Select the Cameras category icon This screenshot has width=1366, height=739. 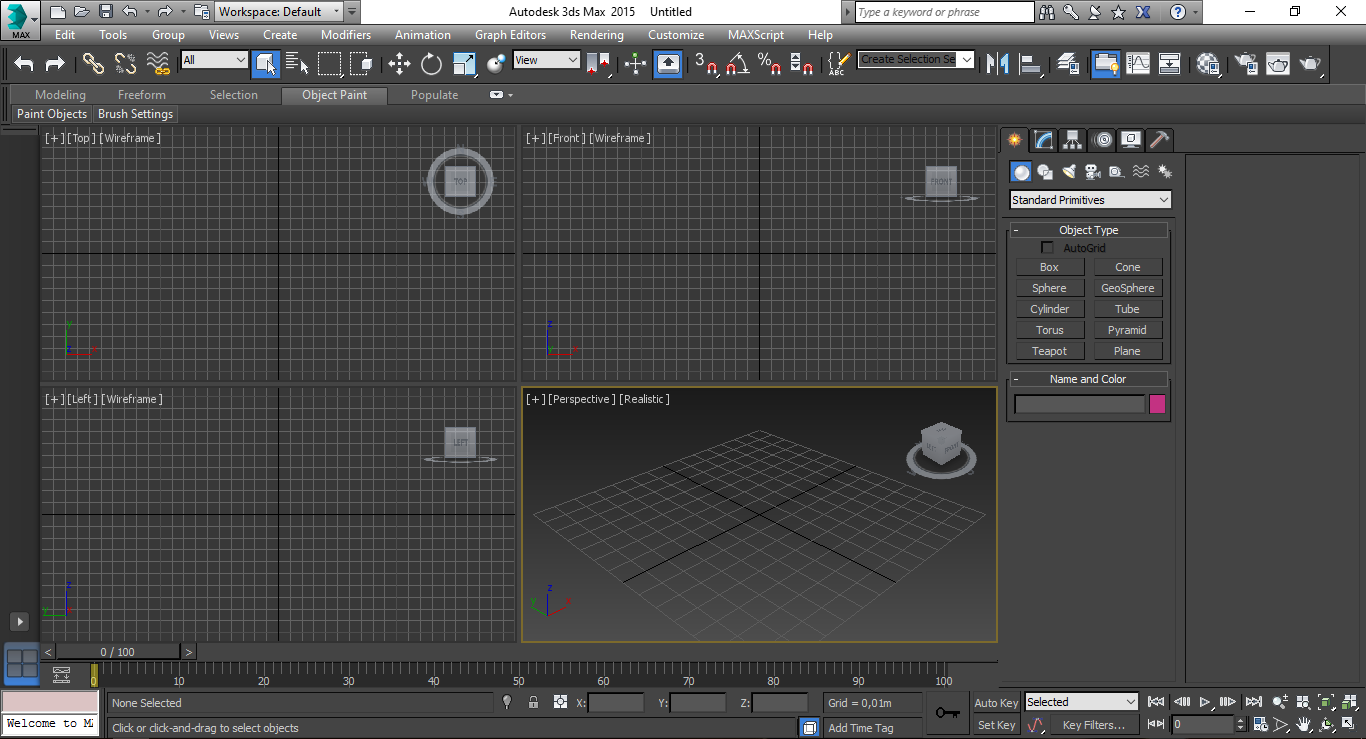(x=1093, y=172)
